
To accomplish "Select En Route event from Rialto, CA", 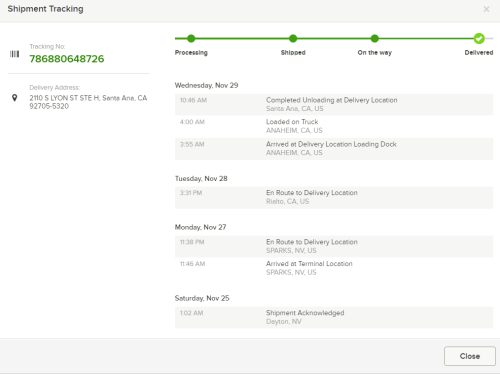I will point(334,197).
